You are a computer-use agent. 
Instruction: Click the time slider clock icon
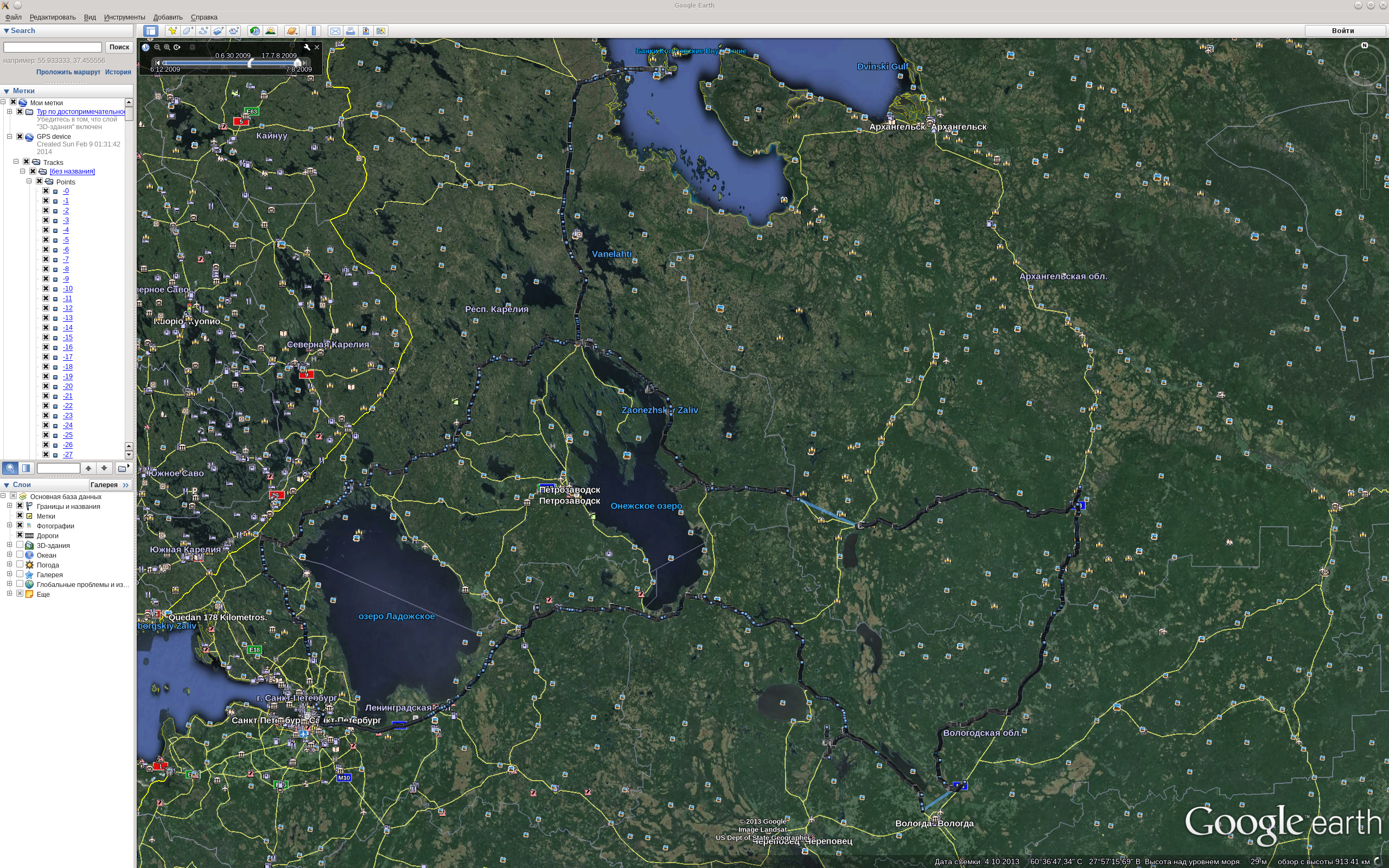click(x=146, y=47)
